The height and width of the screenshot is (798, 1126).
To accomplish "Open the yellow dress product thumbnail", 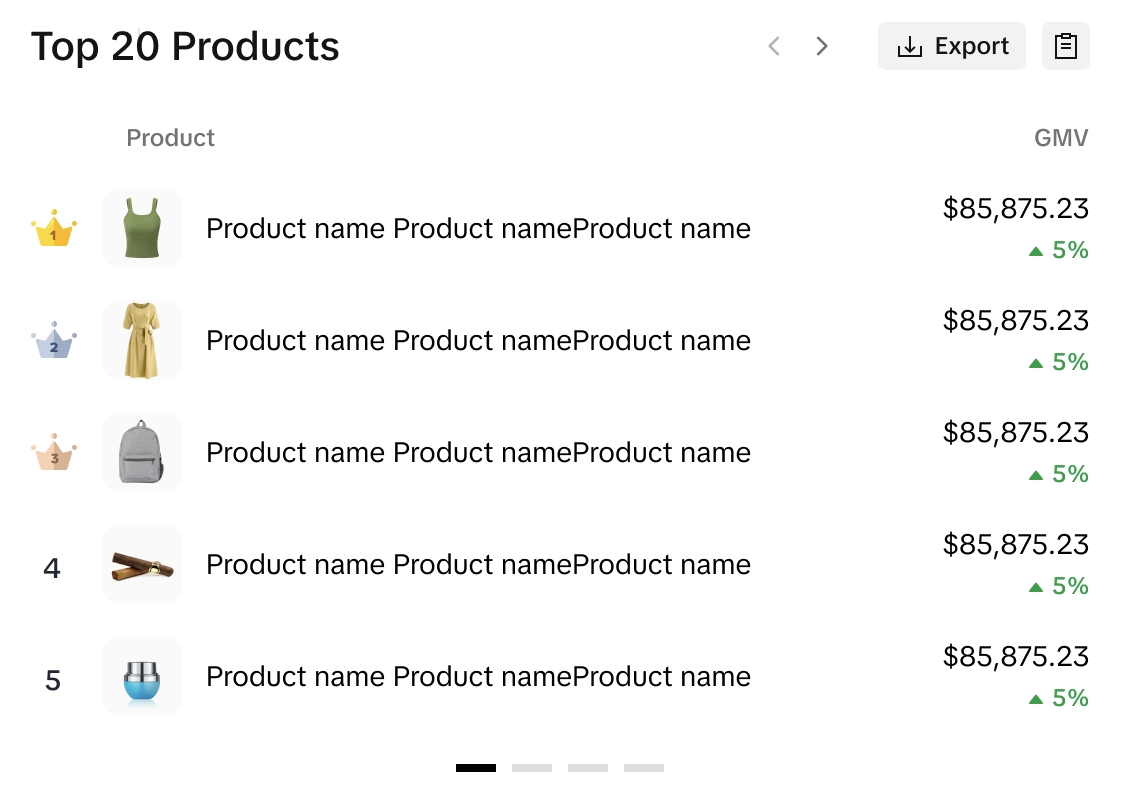I will (142, 340).
